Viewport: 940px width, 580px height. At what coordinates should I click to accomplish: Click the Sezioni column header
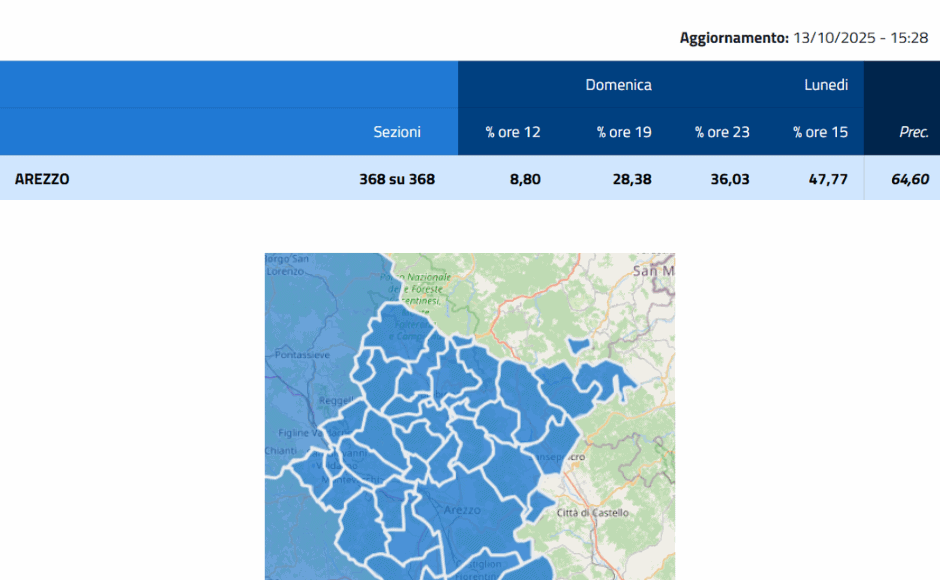[x=397, y=132]
